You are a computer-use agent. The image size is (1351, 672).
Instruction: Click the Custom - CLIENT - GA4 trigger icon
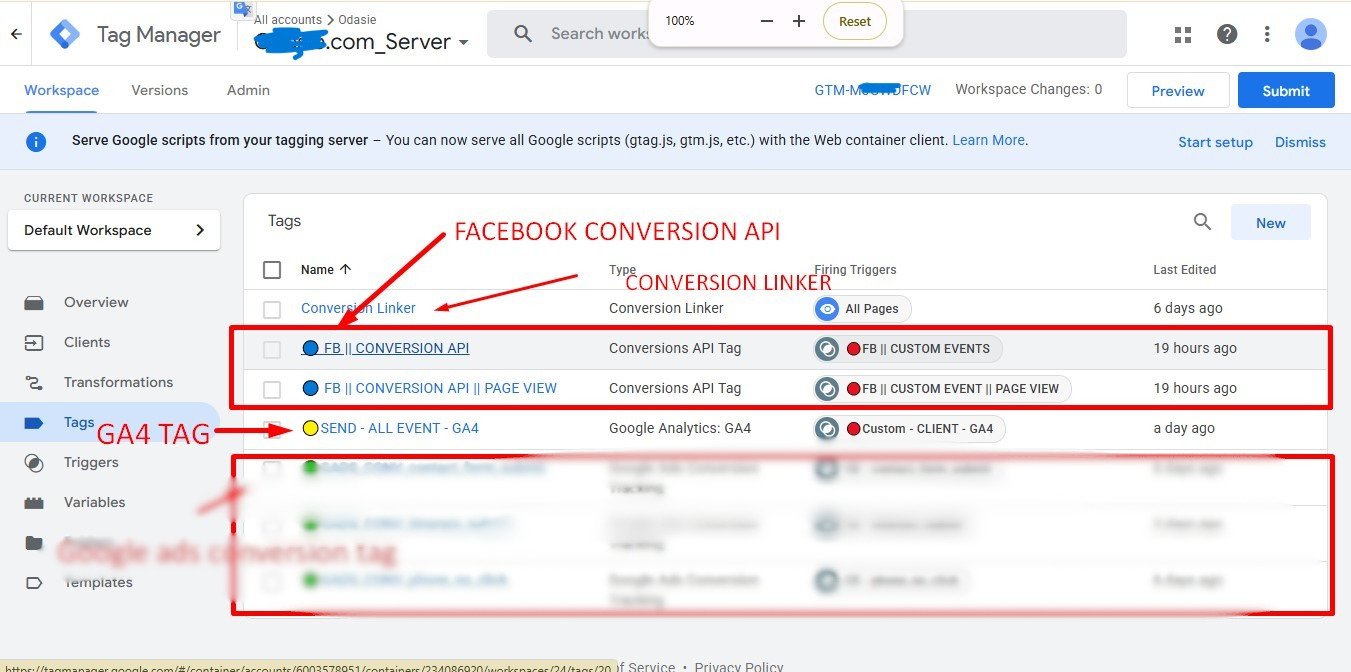(827, 428)
